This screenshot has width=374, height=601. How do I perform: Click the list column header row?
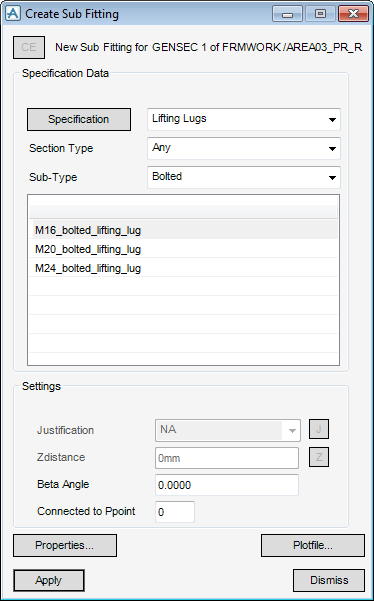184,212
